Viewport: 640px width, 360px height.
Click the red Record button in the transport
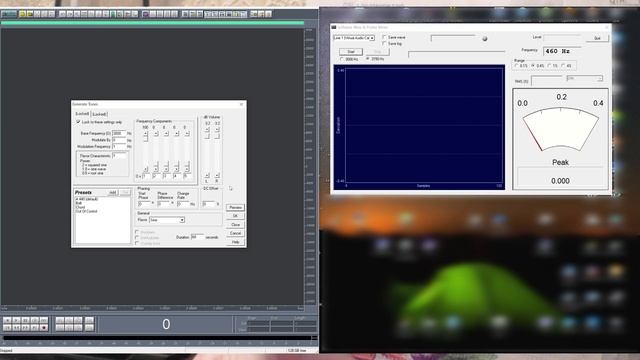[44, 327]
